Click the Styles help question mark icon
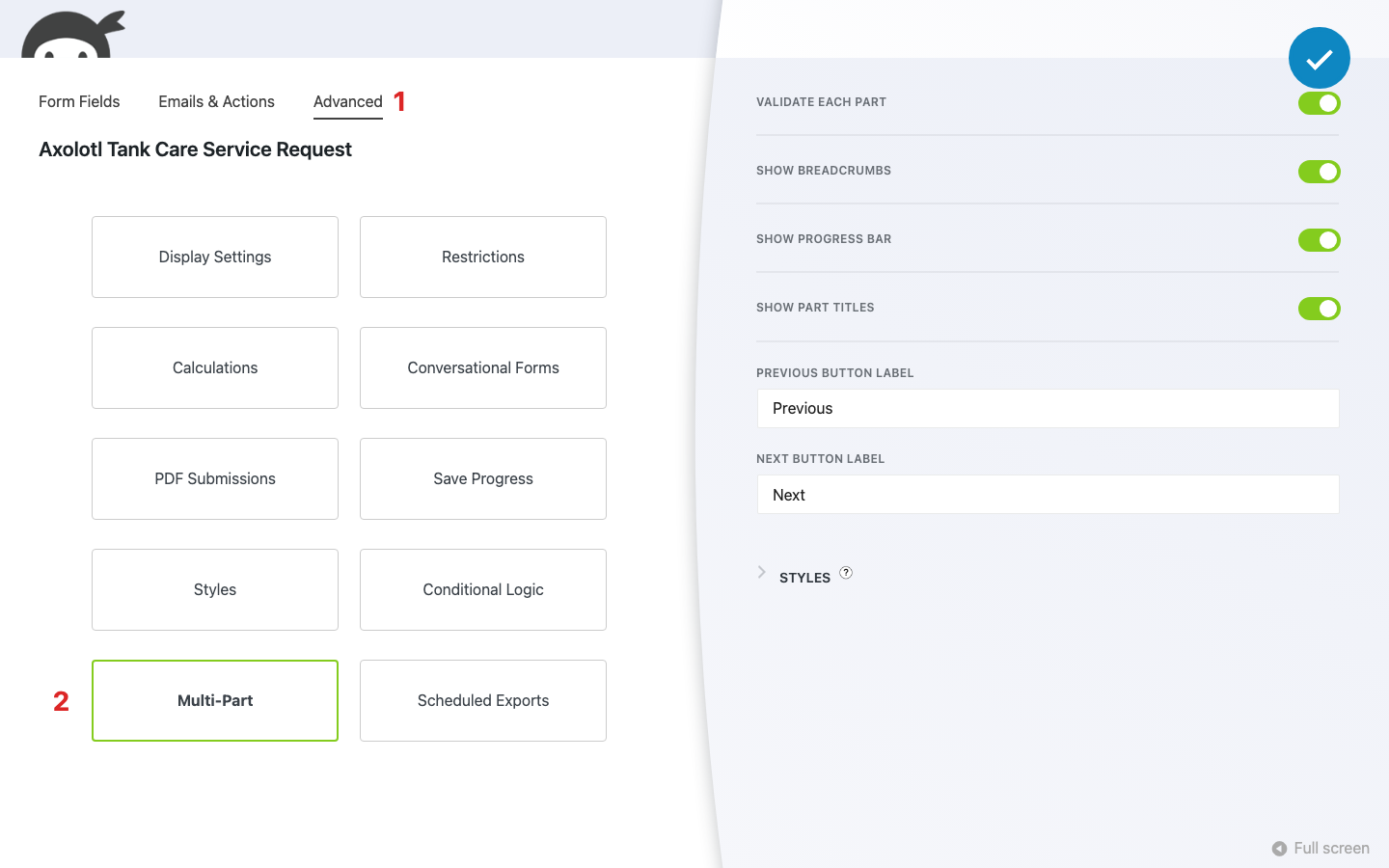 [846, 573]
